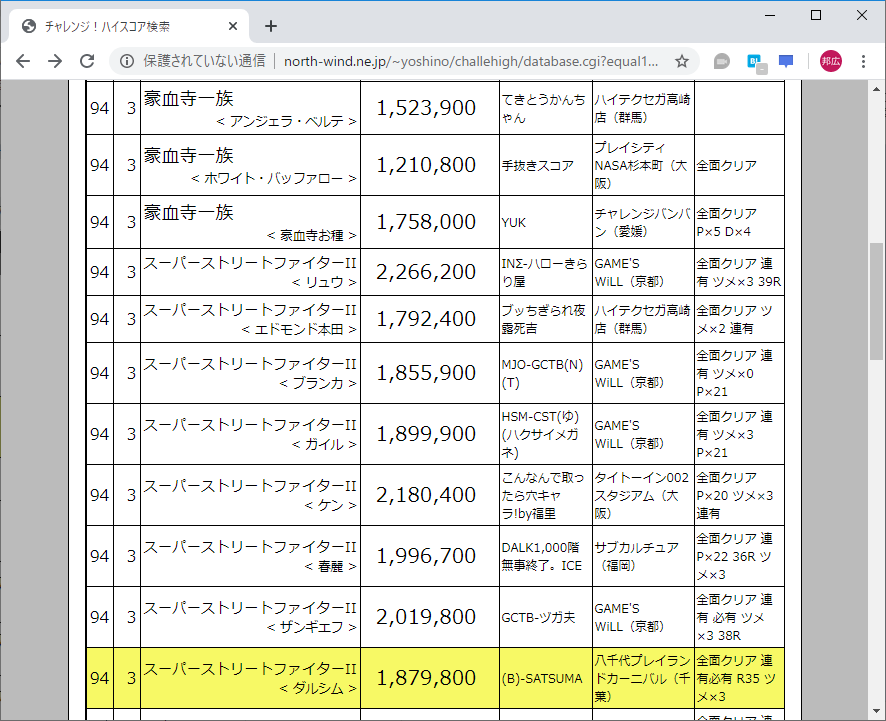Open Chrome's three-dot menu
This screenshot has width=886, height=721.
(863, 61)
